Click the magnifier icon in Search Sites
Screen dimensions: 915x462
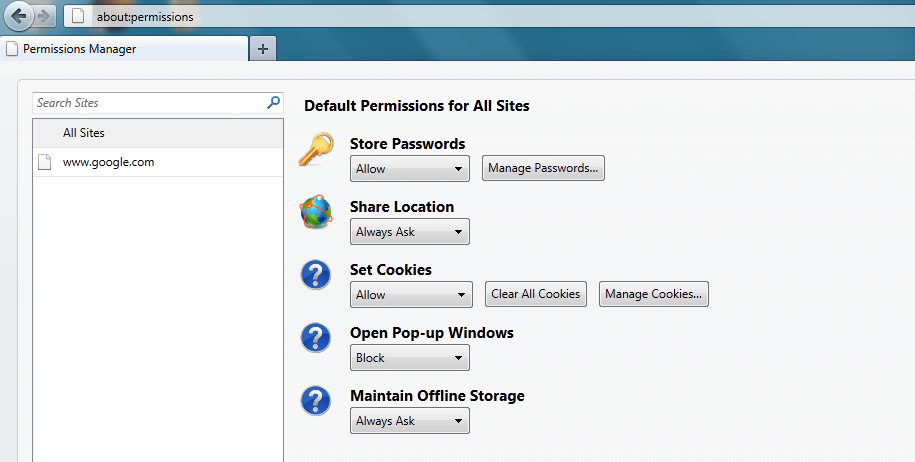click(273, 102)
